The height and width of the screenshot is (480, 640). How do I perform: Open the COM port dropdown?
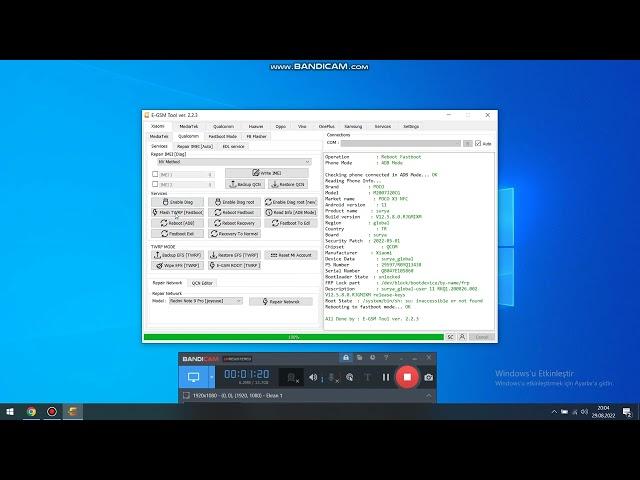point(401,144)
